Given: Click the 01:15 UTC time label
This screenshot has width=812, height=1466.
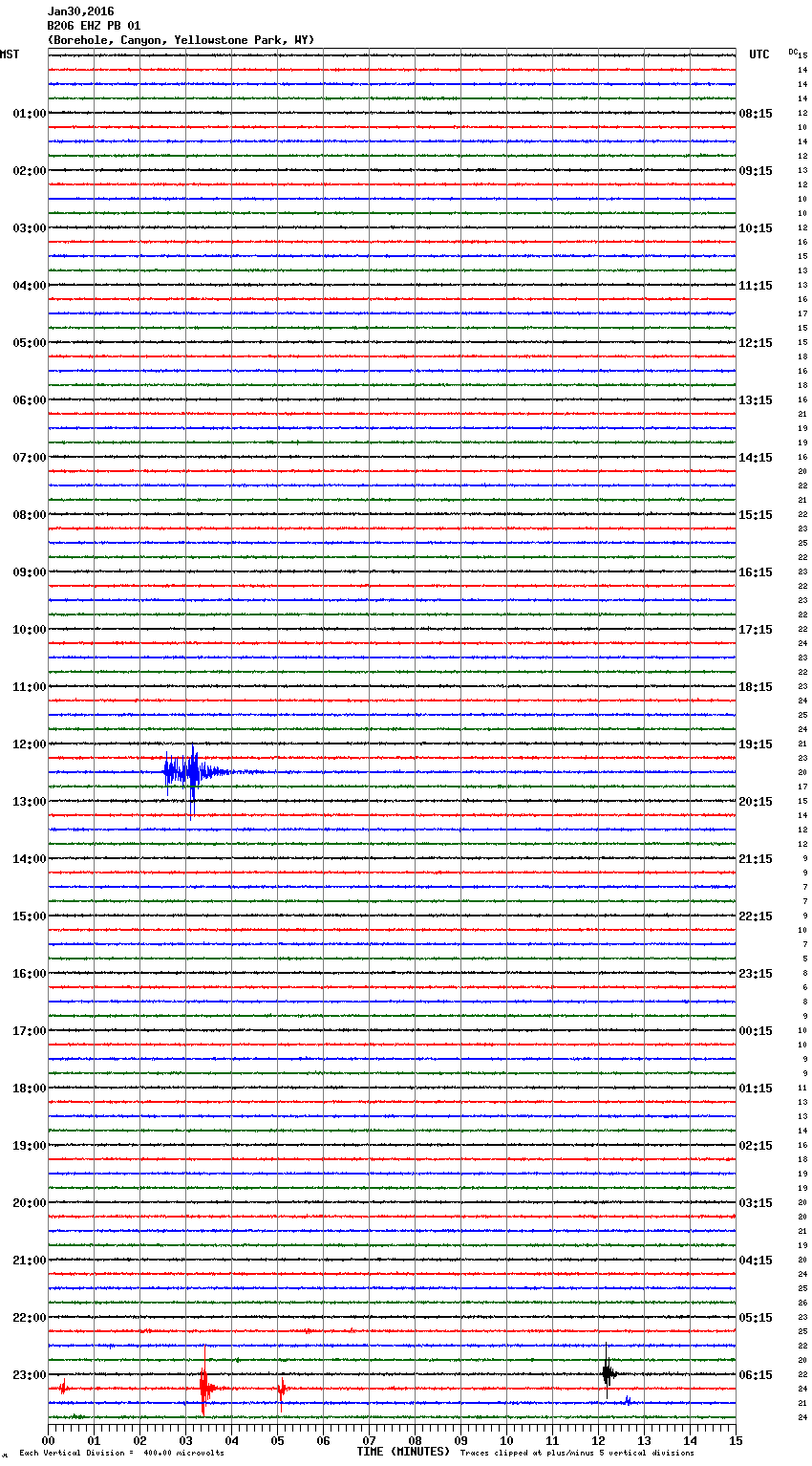Looking at the screenshot, I should click(756, 1089).
